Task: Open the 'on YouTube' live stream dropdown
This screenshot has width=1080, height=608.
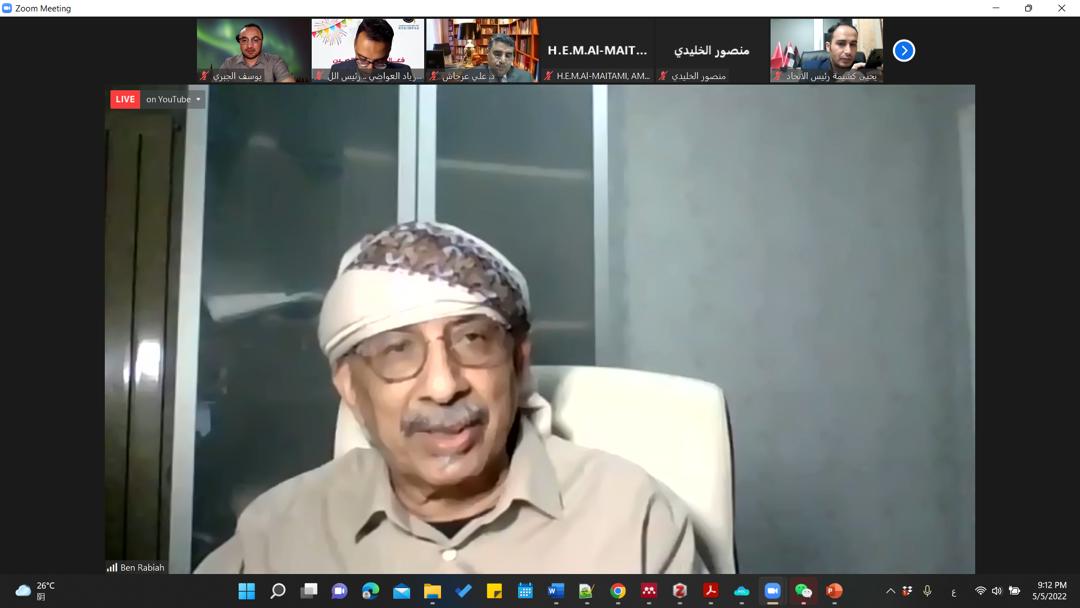Action: (173, 99)
